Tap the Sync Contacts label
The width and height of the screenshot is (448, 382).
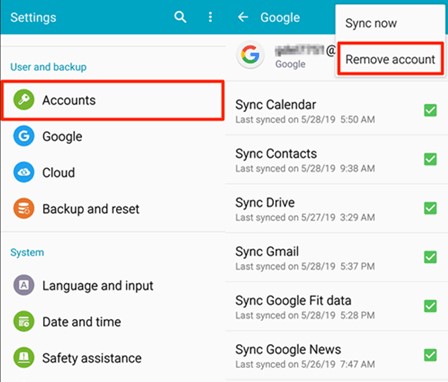coord(276,154)
